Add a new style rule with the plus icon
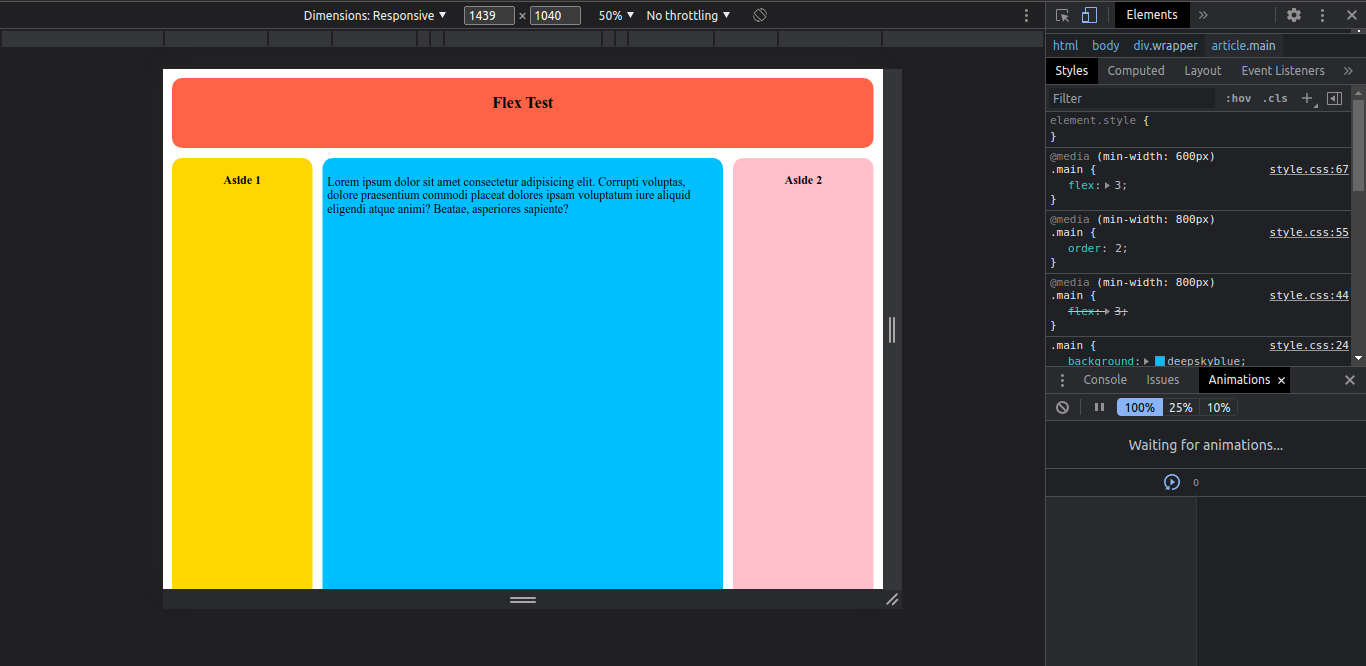The height and width of the screenshot is (666, 1366). 1307,97
